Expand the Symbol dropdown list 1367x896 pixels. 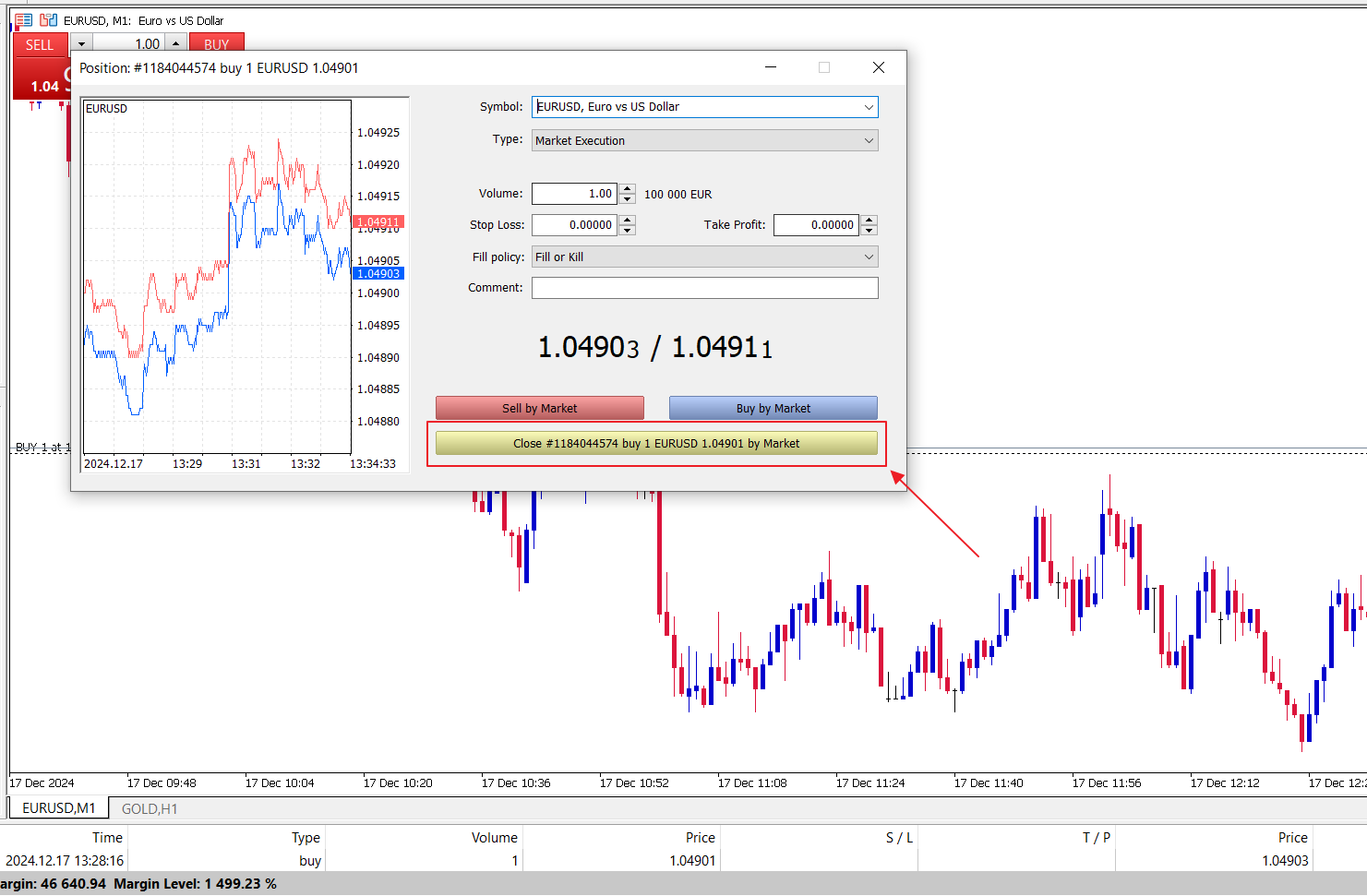click(x=868, y=107)
